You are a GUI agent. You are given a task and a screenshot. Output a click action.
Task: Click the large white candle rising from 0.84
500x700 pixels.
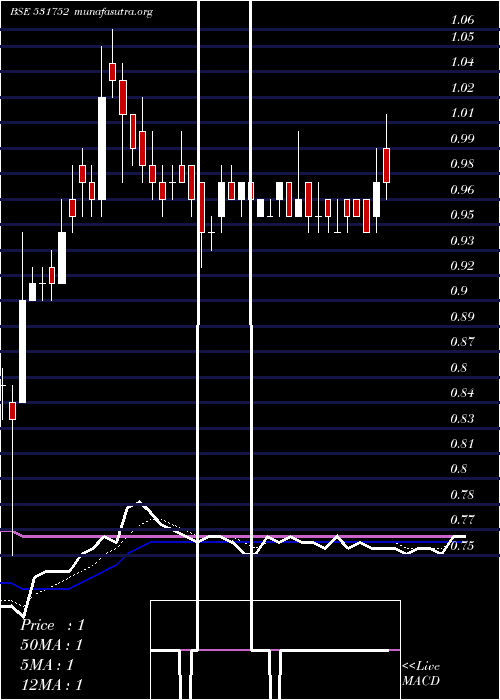pos(22,351)
